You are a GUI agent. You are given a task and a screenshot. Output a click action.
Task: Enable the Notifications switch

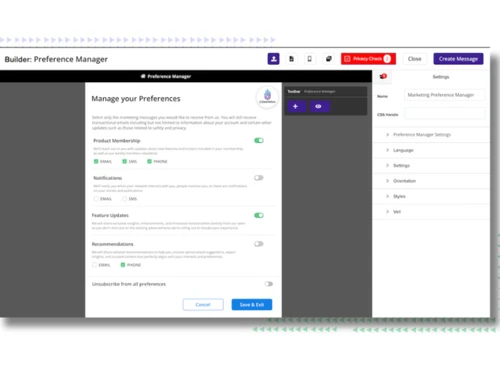259,178
